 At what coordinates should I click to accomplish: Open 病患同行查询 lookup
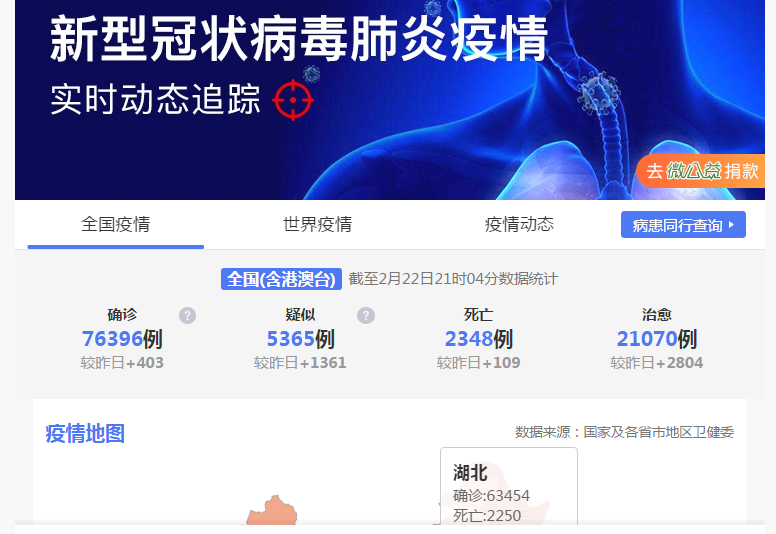[x=683, y=225]
